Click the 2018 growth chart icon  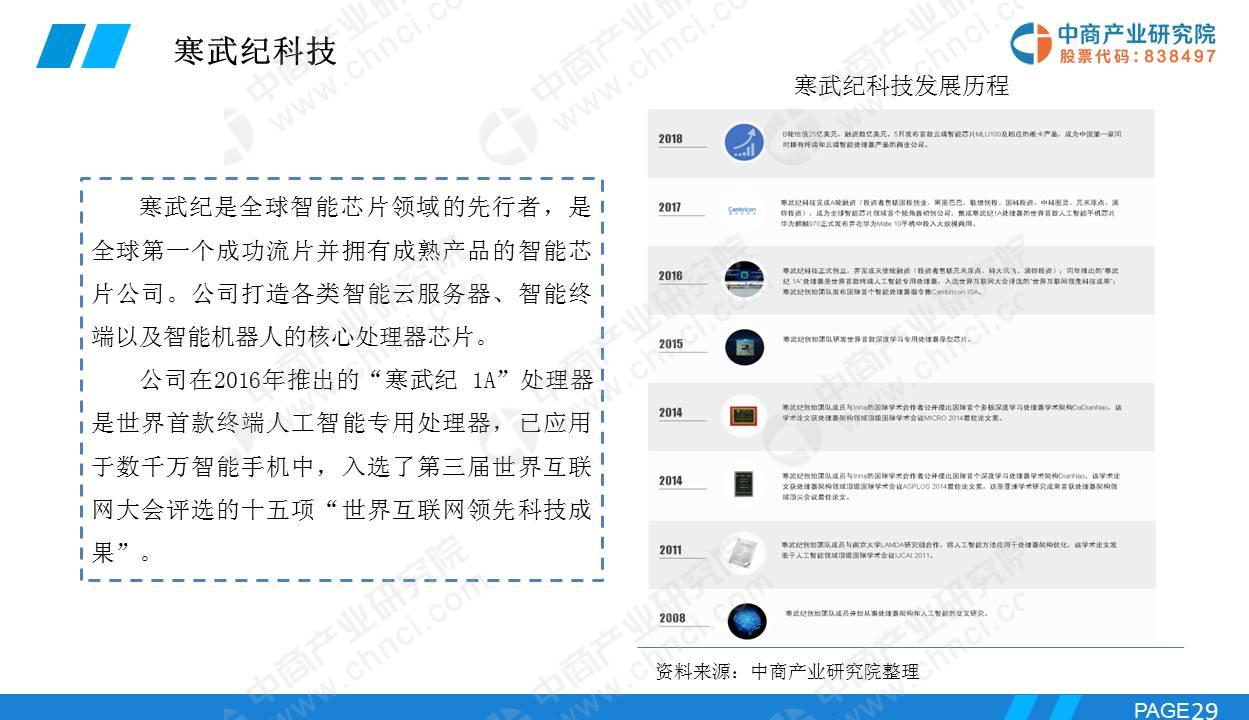click(x=744, y=141)
